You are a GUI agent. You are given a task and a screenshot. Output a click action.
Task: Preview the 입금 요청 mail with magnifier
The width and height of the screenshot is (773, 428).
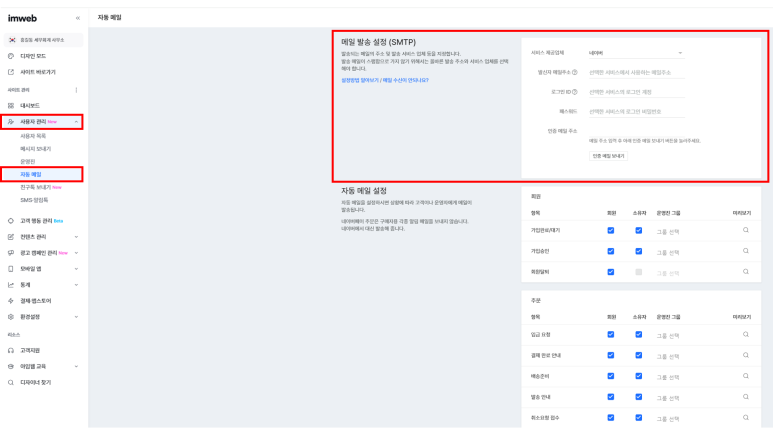tap(745, 334)
